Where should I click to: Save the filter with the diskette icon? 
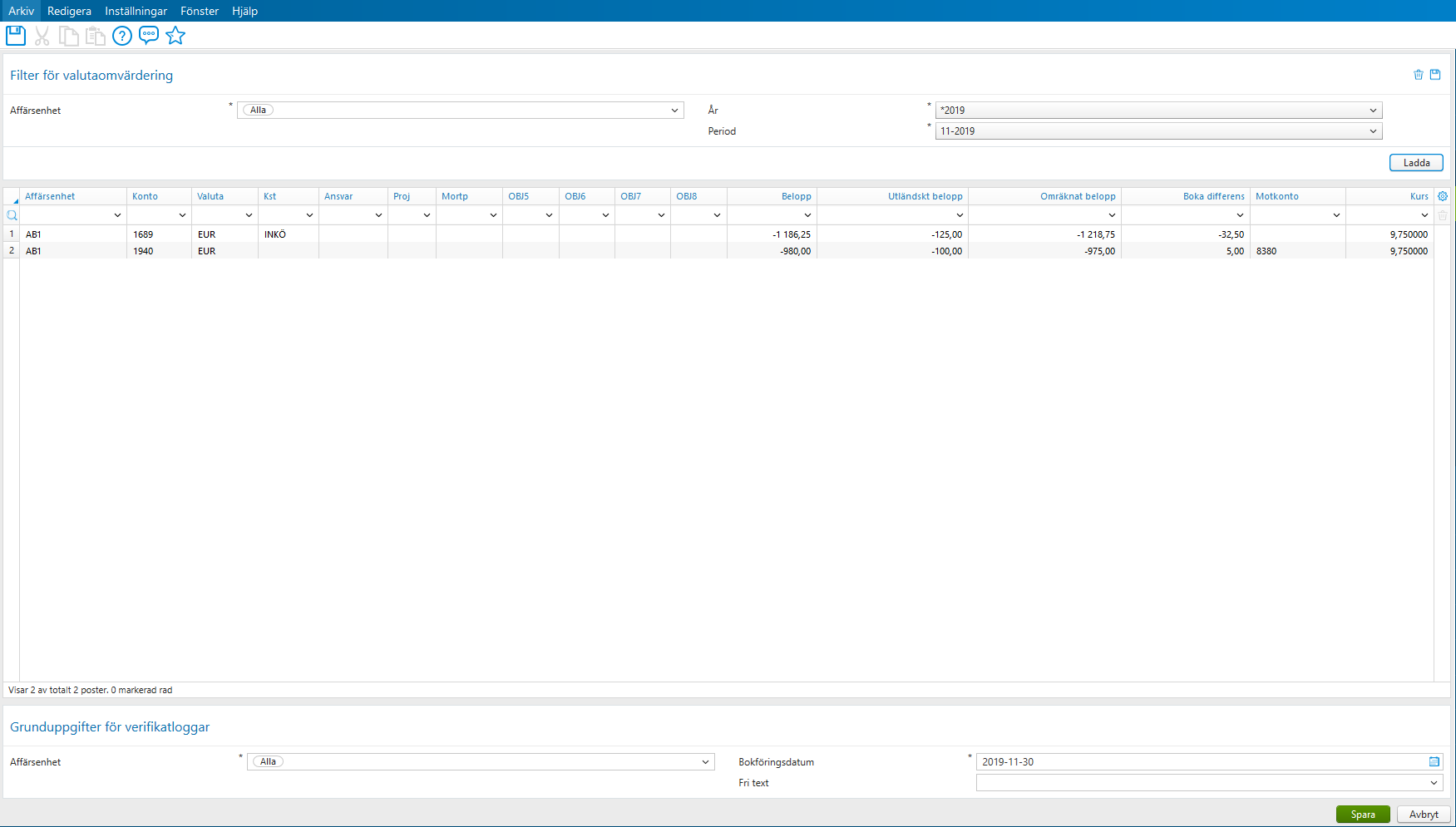point(1435,74)
